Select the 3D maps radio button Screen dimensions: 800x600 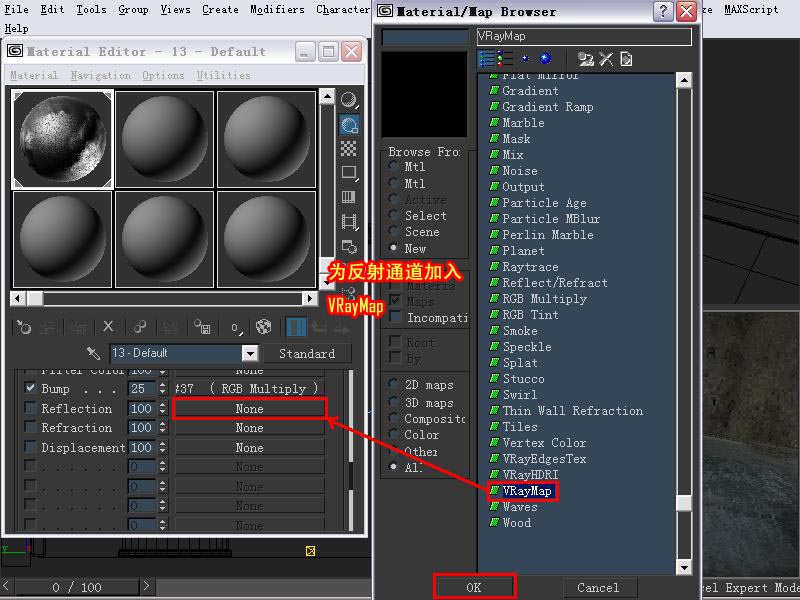point(393,402)
